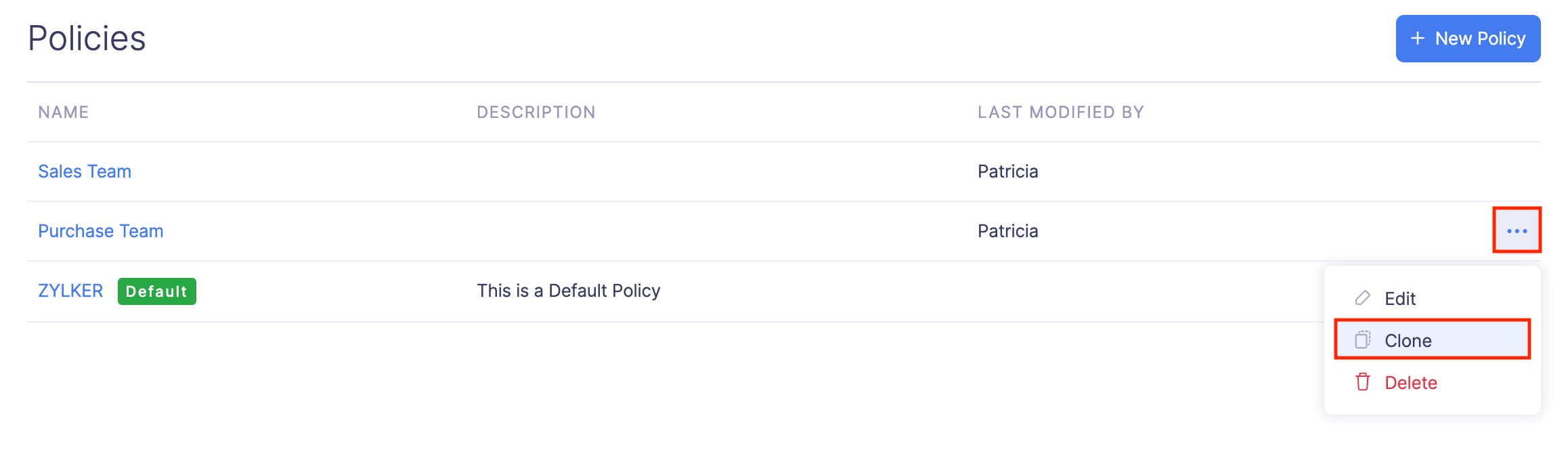
Task: Click the copy icon beside Clone
Action: tap(1362, 340)
